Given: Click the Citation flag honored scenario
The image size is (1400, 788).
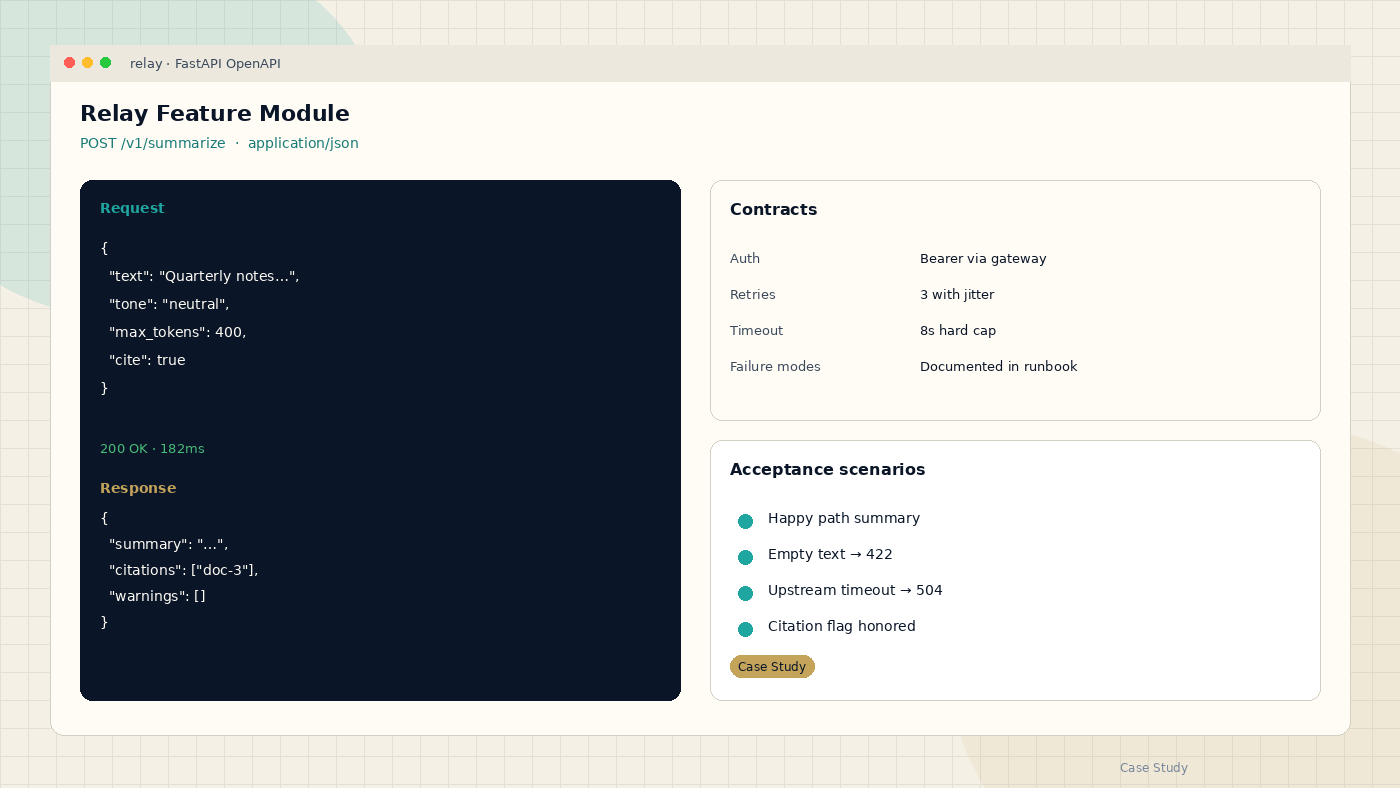Looking at the screenshot, I should [842, 626].
